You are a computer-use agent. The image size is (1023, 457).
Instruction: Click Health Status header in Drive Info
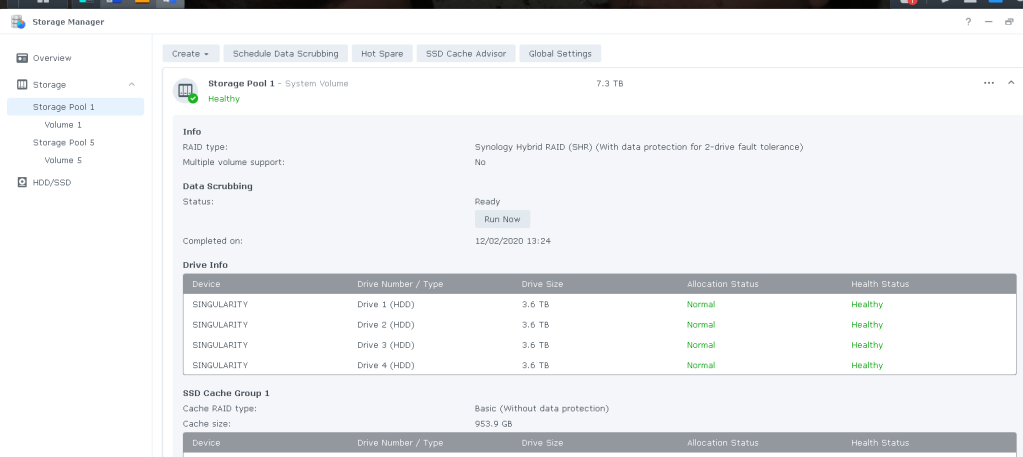[880, 284]
